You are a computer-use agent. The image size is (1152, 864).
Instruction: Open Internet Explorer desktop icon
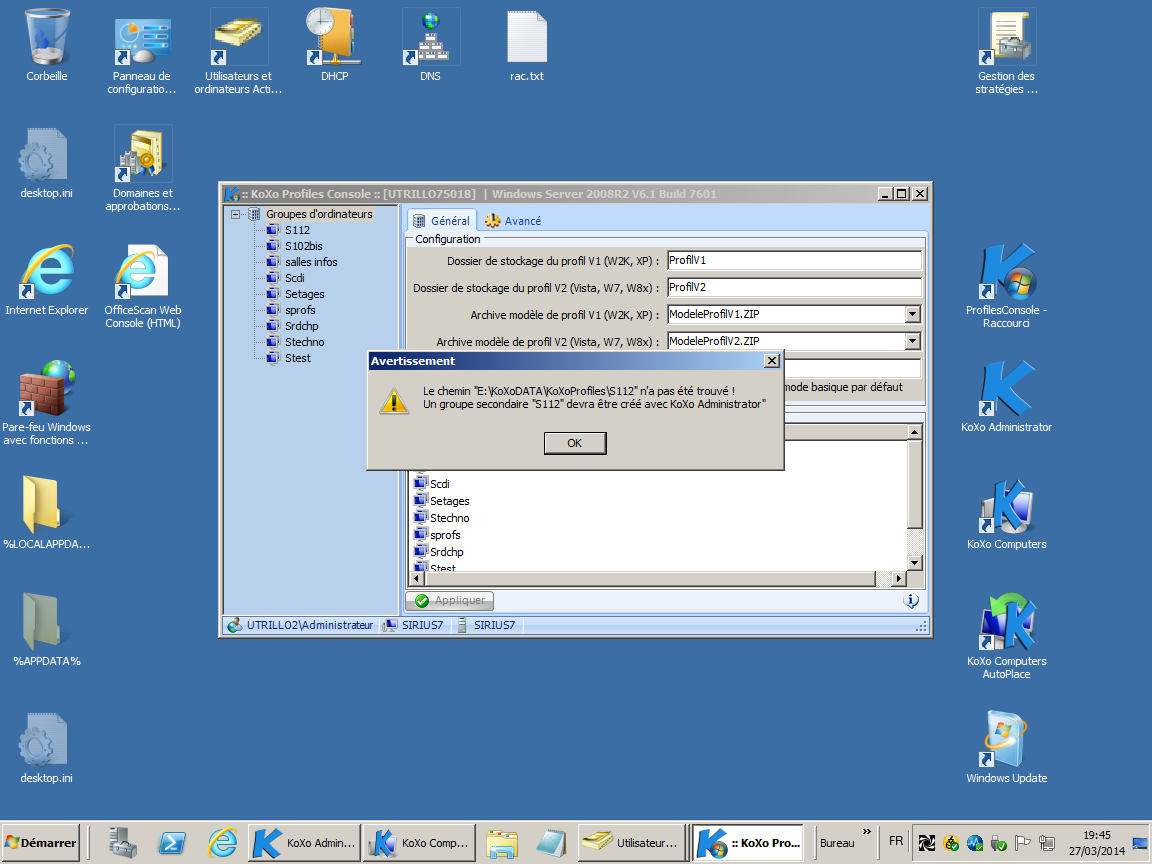pyautogui.click(x=47, y=279)
